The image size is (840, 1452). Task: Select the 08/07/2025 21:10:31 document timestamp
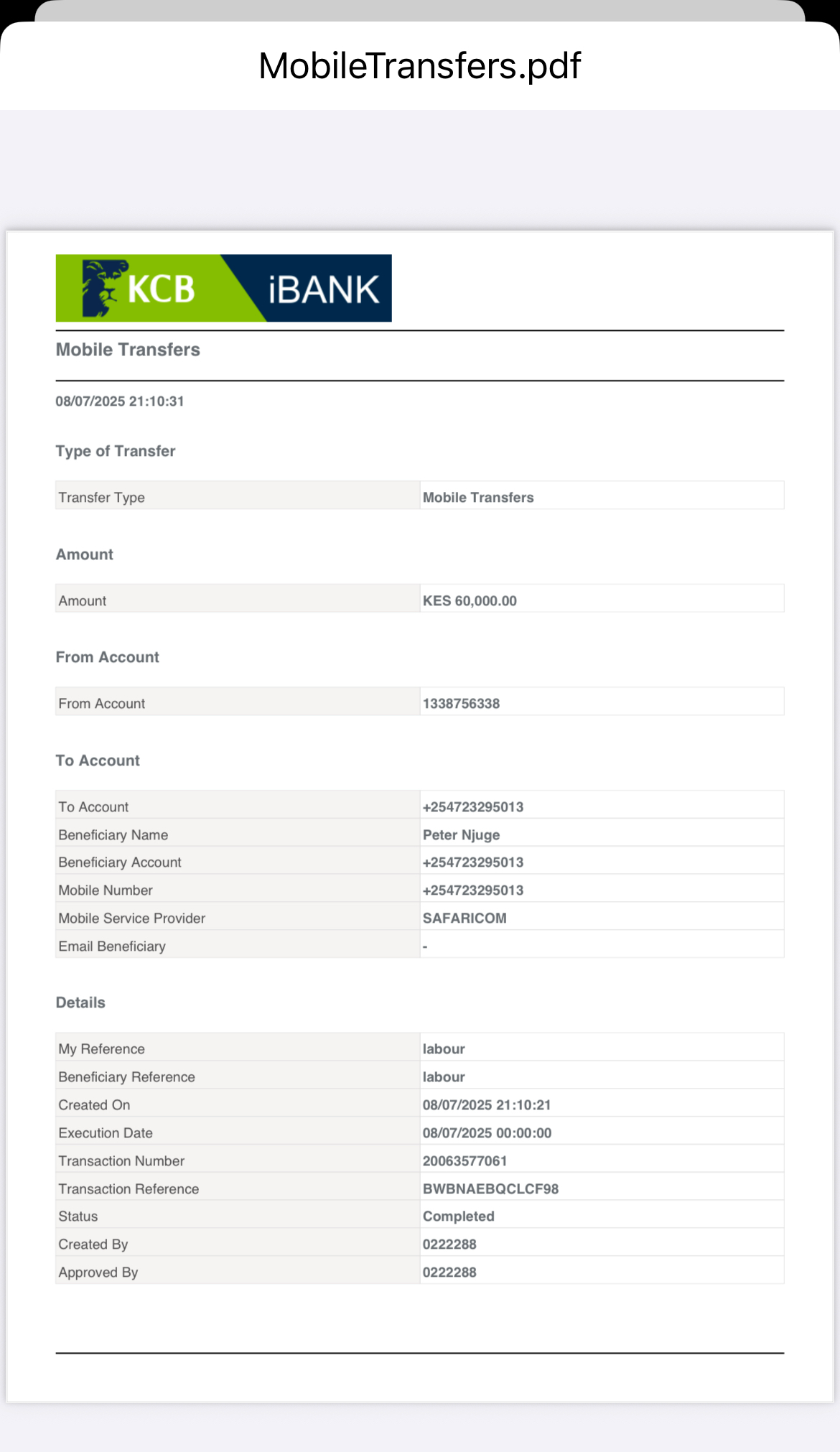point(120,401)
